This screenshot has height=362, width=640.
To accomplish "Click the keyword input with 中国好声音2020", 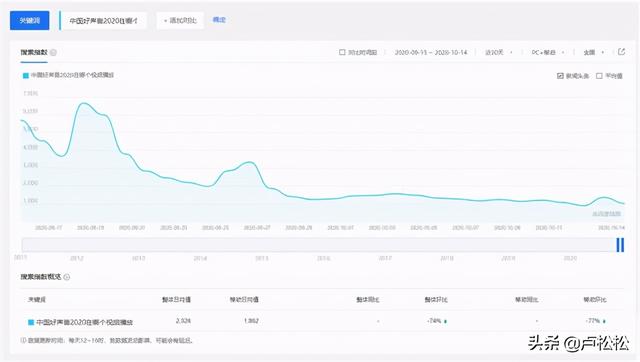I will [x=103, y=20].
